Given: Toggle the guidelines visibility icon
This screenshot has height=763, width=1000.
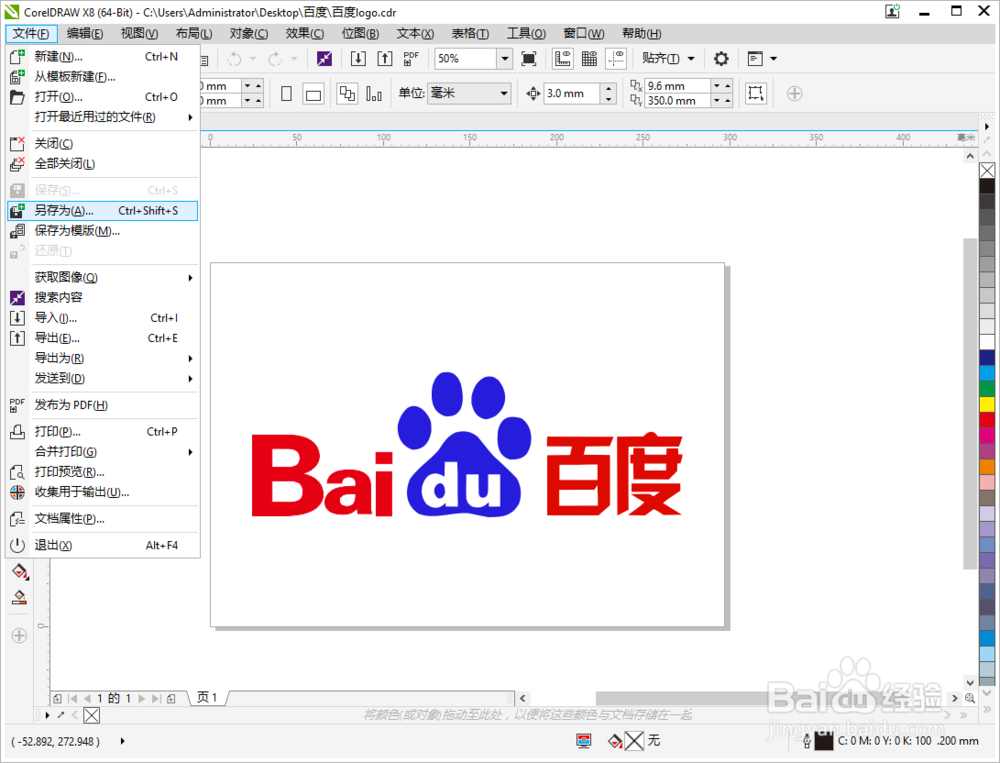Looking at the screenshot, I should coord(615,58).
